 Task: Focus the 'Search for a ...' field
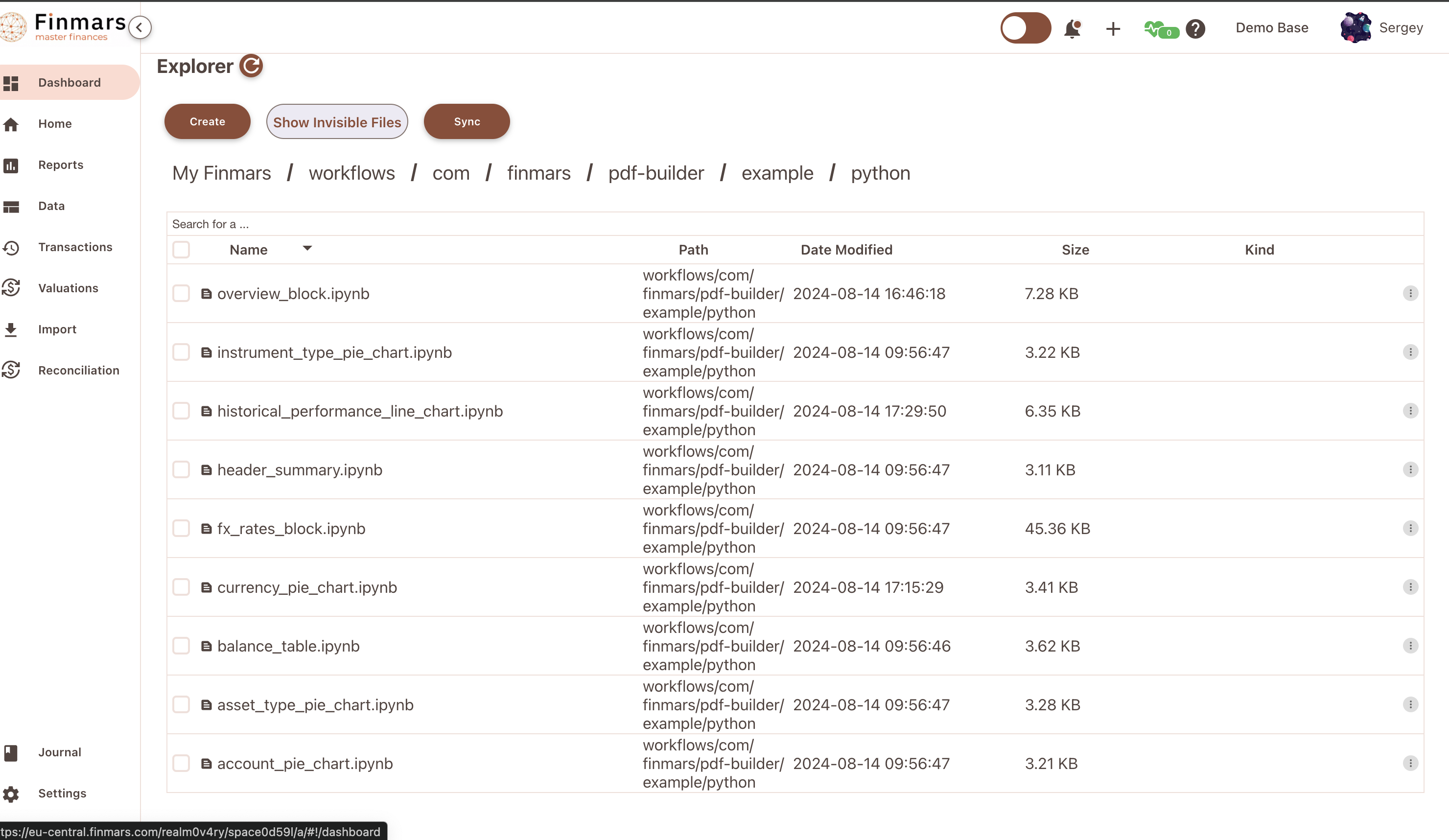coord(795,224)
